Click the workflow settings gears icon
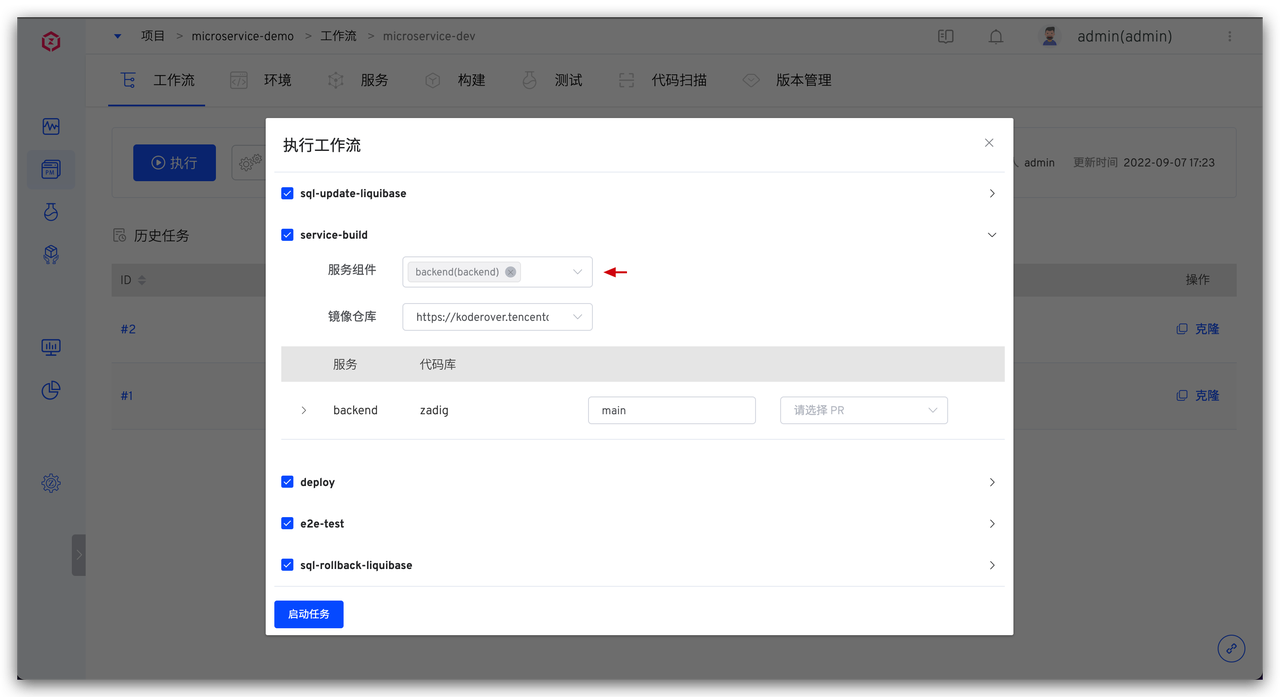The image size is (1280, 697). pyautogui.click(x=249, y=162)
